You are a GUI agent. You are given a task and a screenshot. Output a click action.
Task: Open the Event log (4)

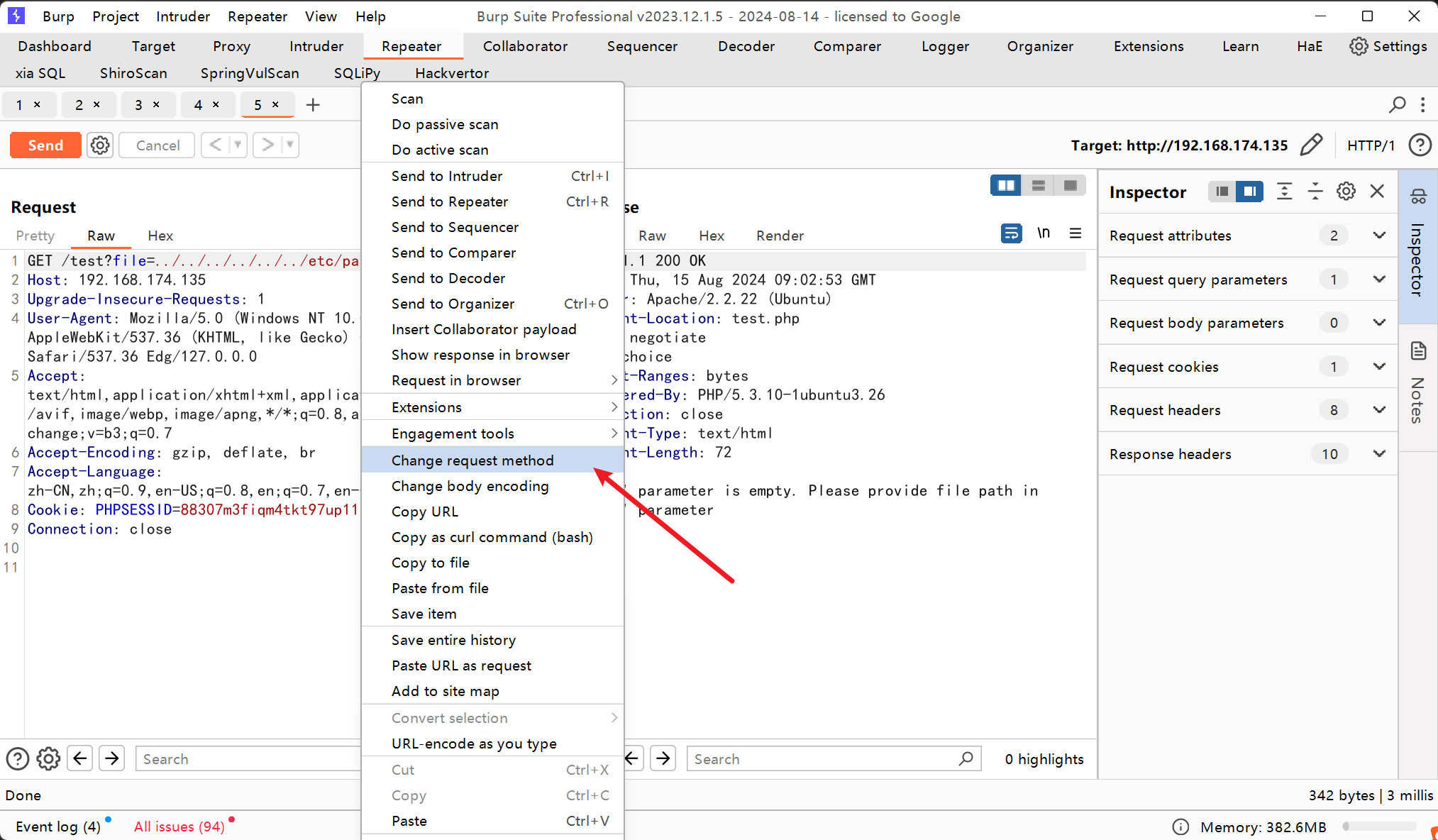58,827
